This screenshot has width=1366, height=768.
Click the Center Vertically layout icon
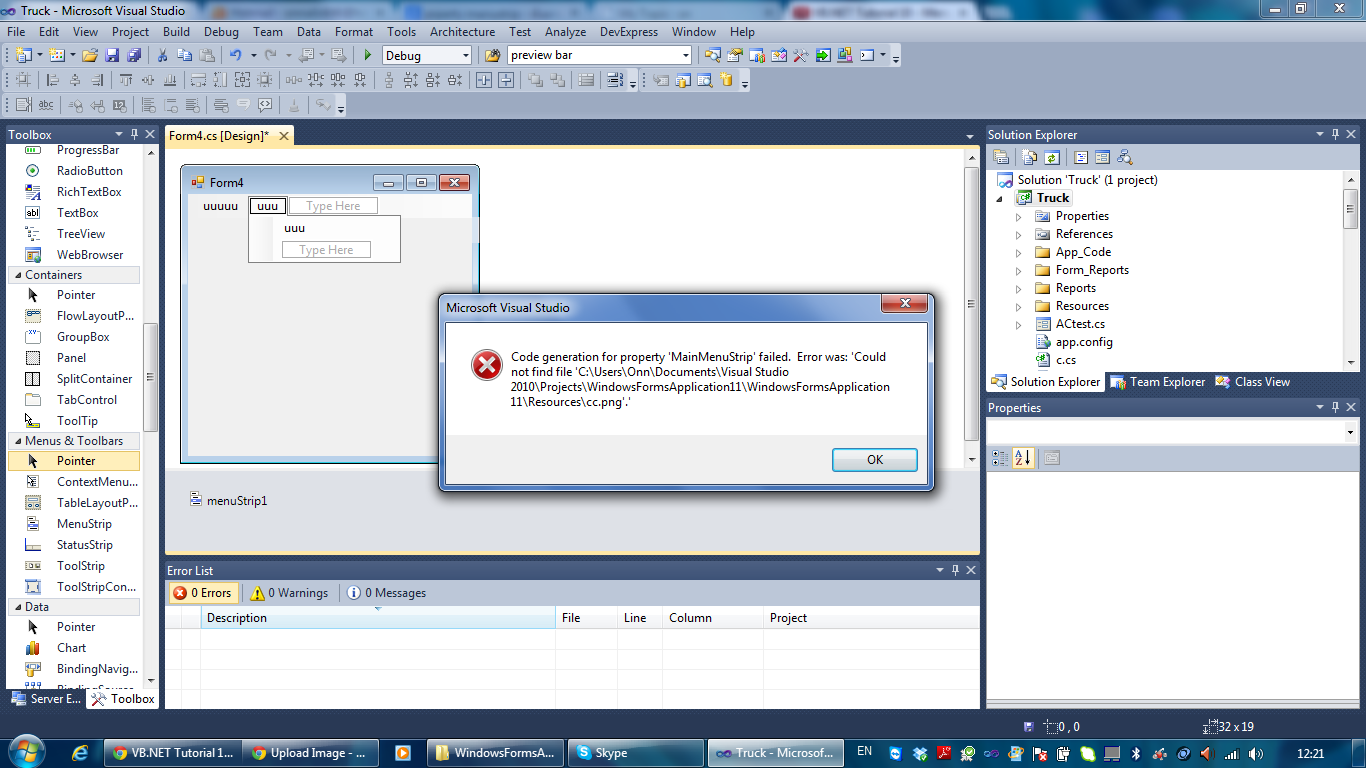(x=506, y=80)
